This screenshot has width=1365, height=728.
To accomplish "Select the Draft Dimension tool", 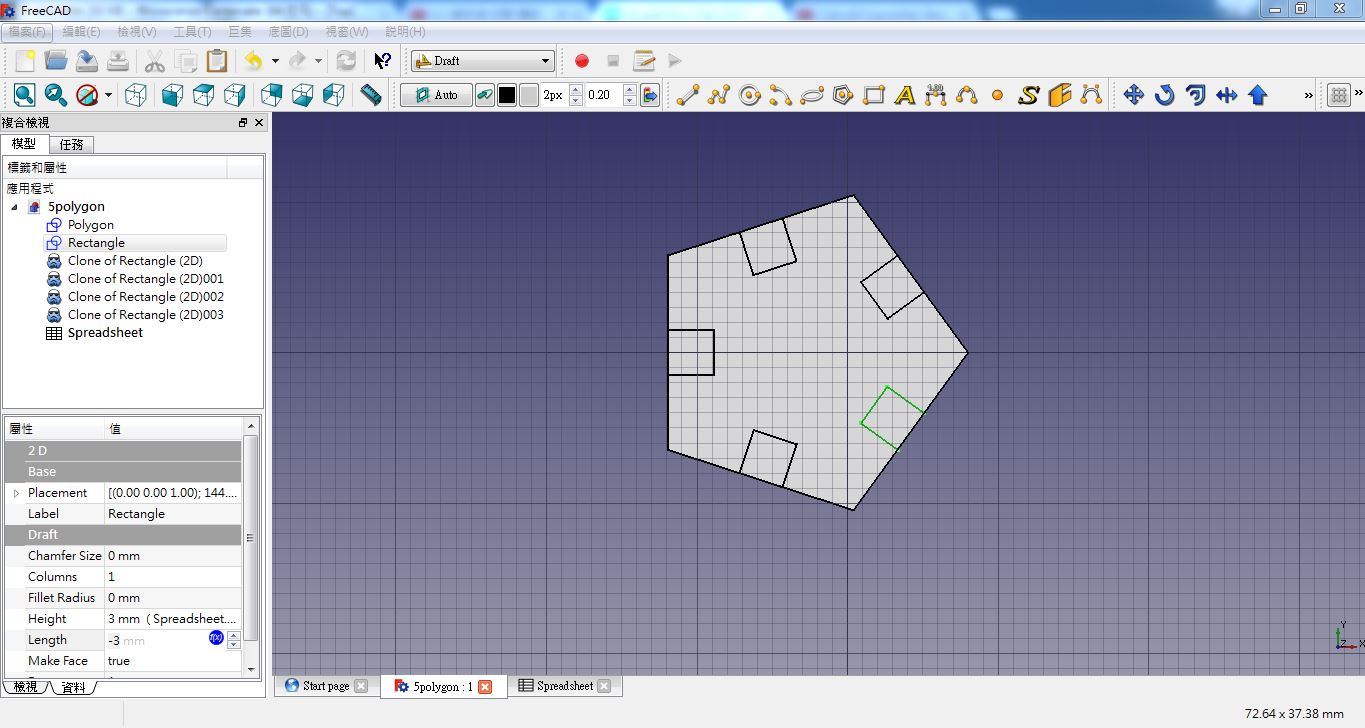I will [936, 95].
